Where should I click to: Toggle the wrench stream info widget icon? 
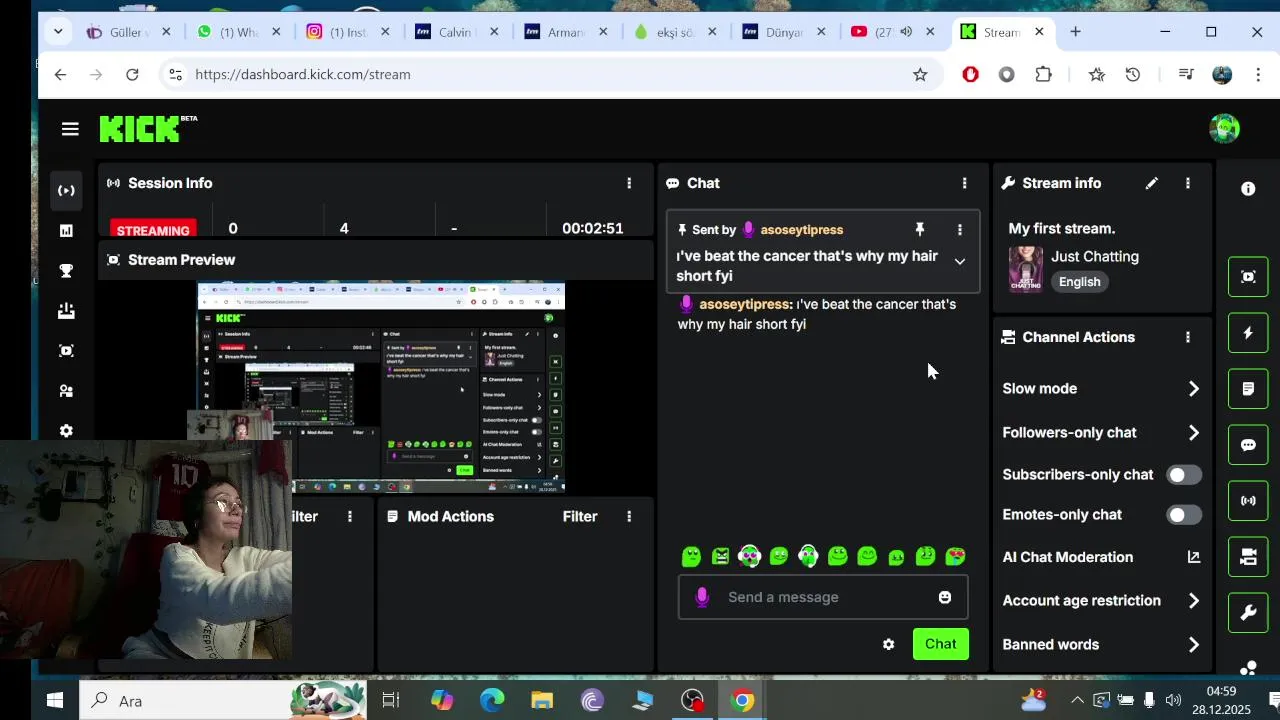point(1248,613)
